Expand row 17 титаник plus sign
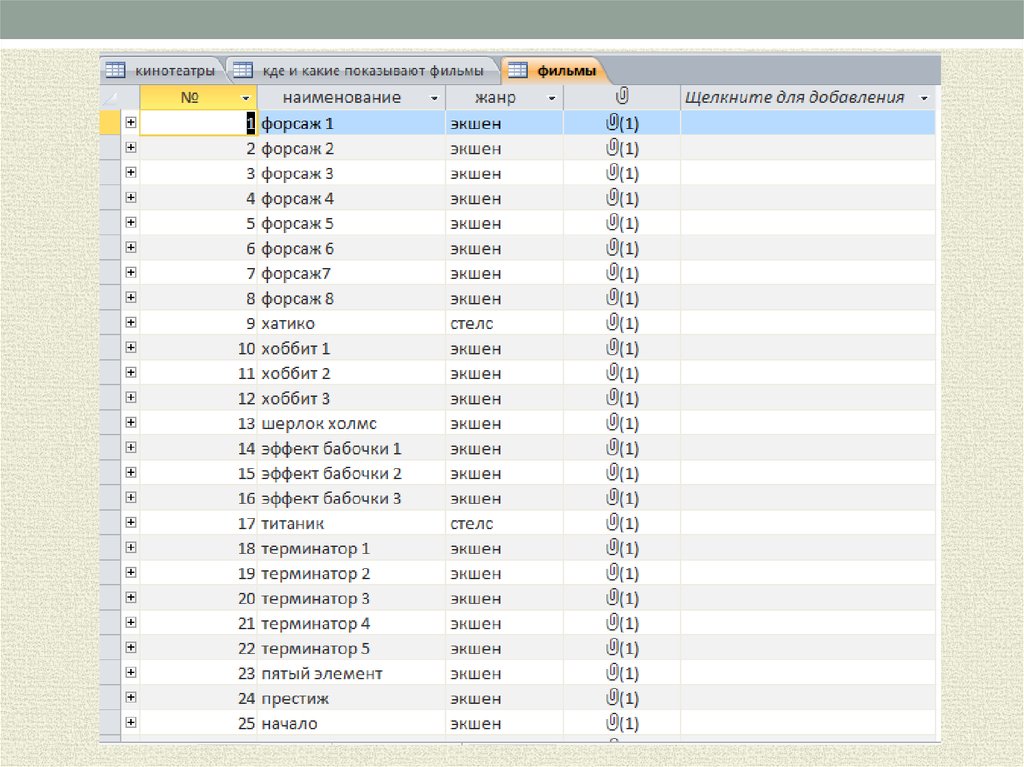 pos(131,523)
